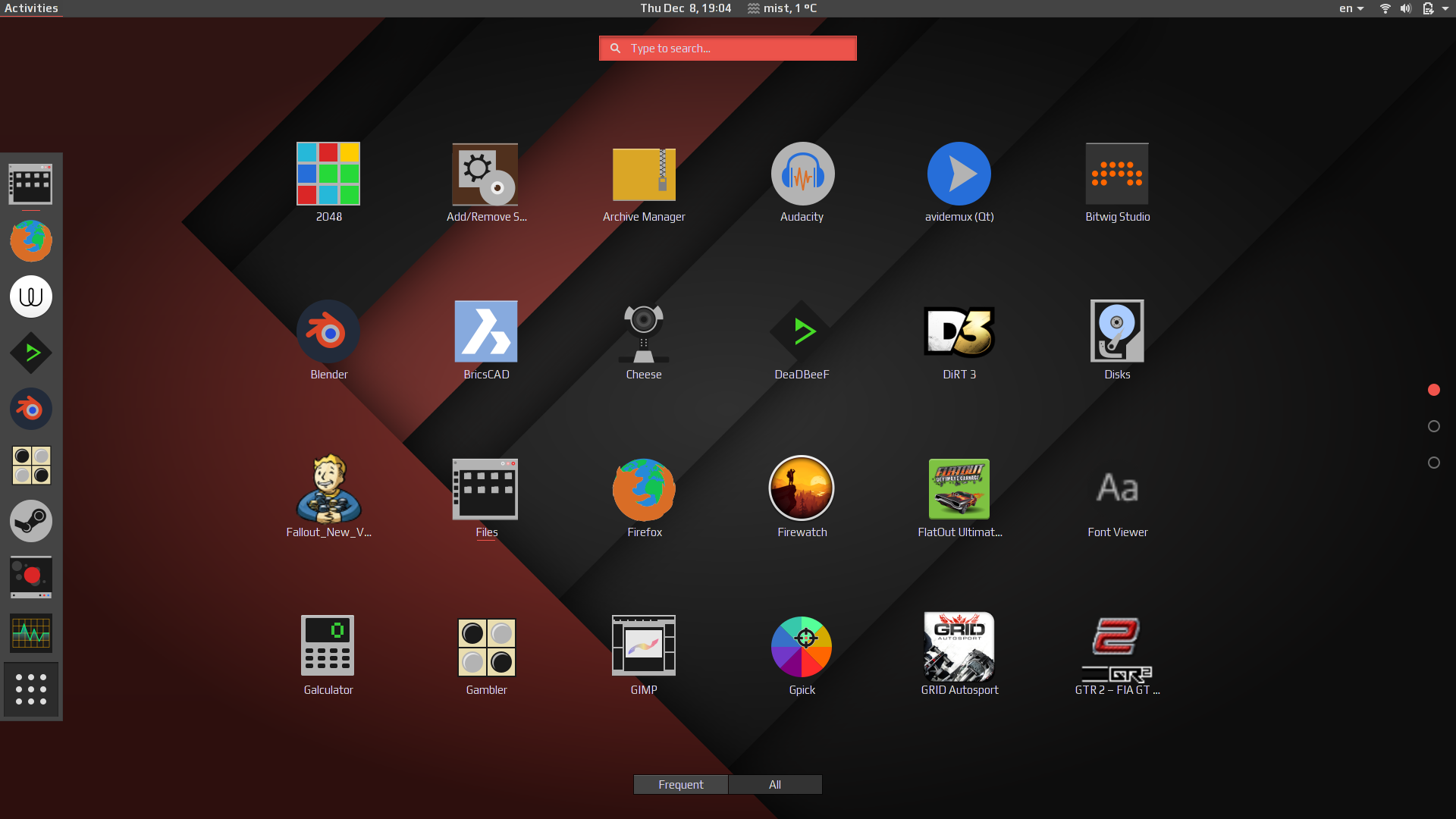
Task: Click the Activities button
Action: (x=31, y=8)
